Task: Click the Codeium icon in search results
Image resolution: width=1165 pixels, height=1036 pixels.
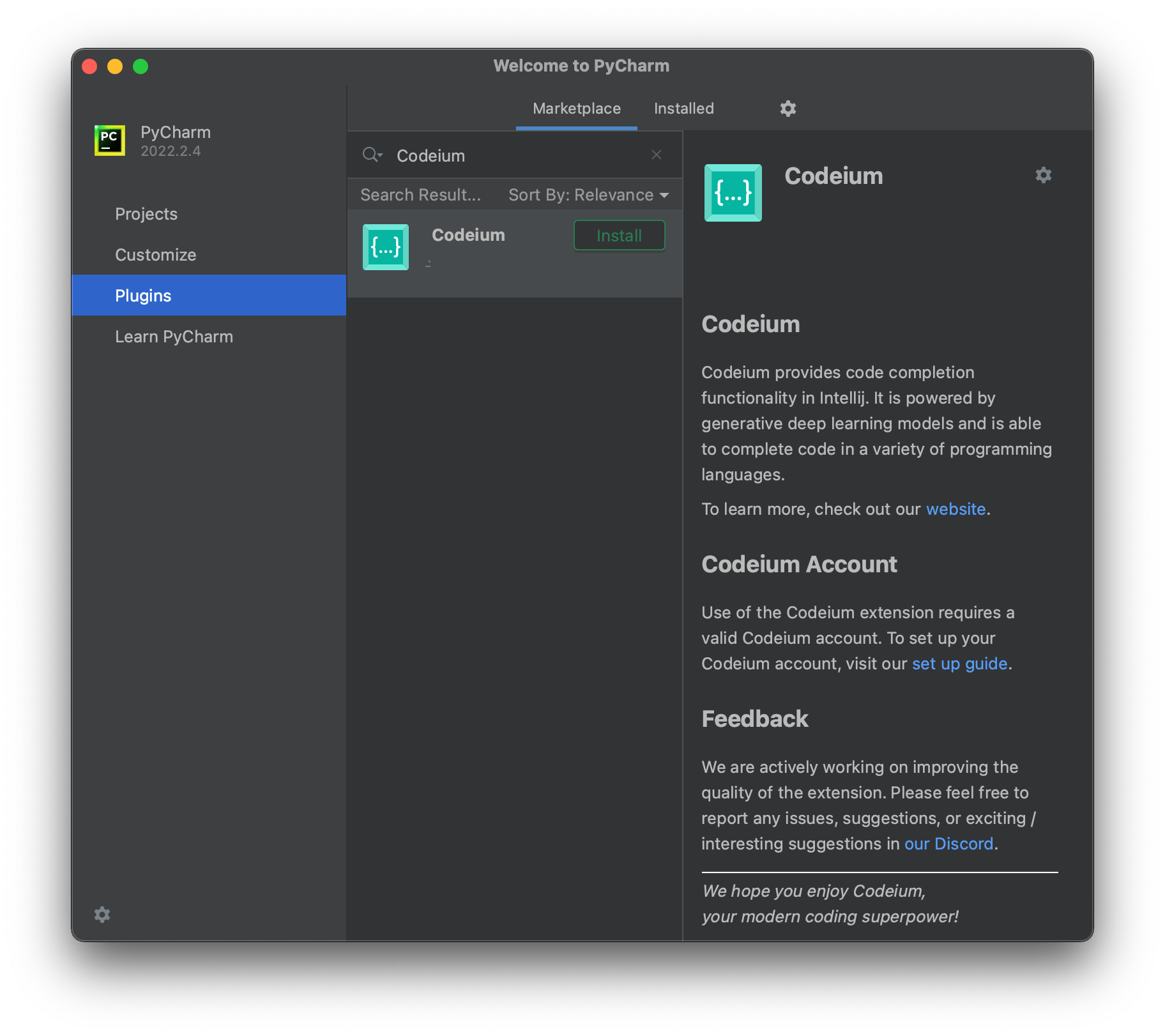Action: click(x=385, y=247)
